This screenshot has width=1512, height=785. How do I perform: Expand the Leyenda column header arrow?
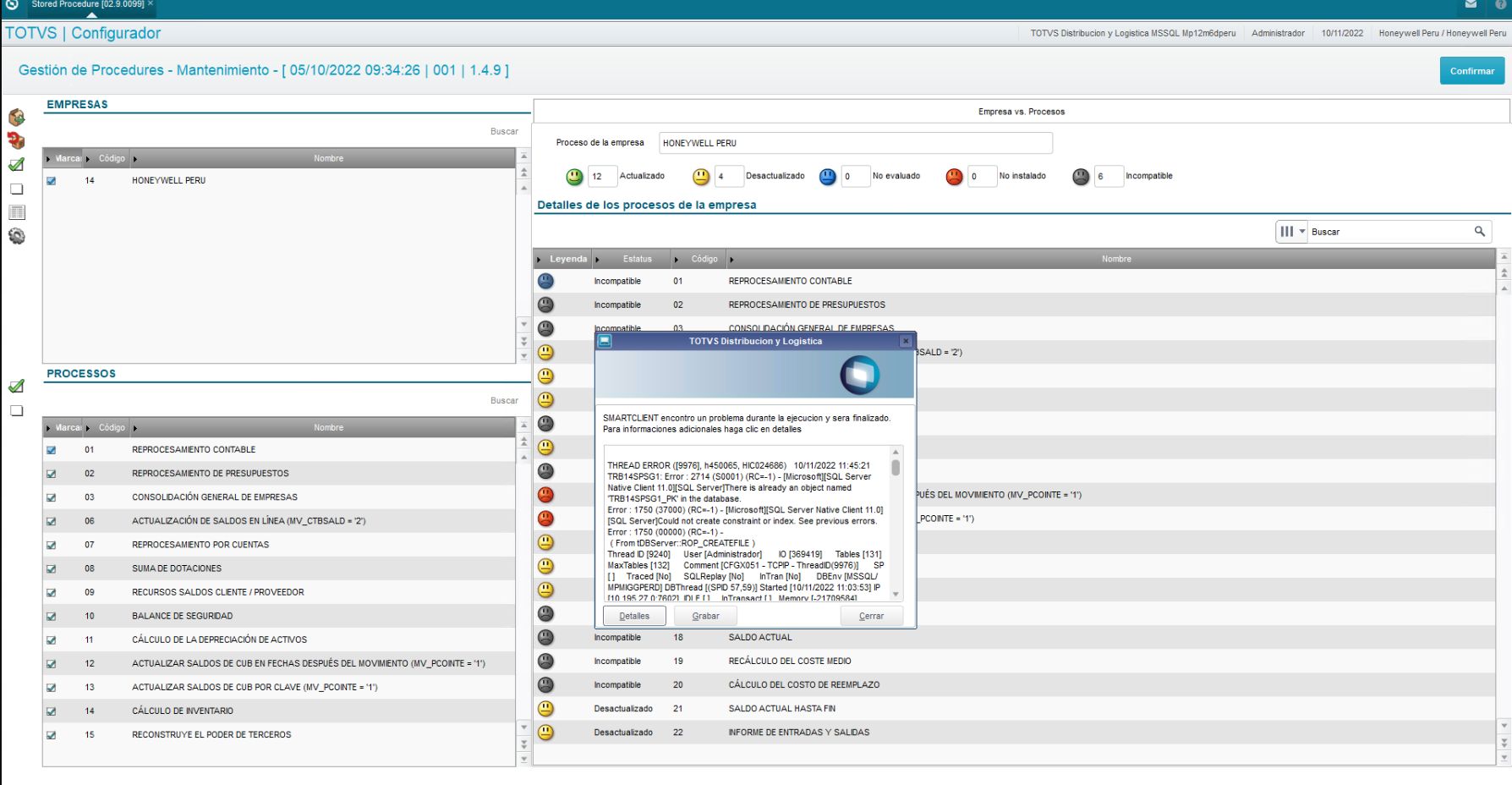click(x=540, y=259)
